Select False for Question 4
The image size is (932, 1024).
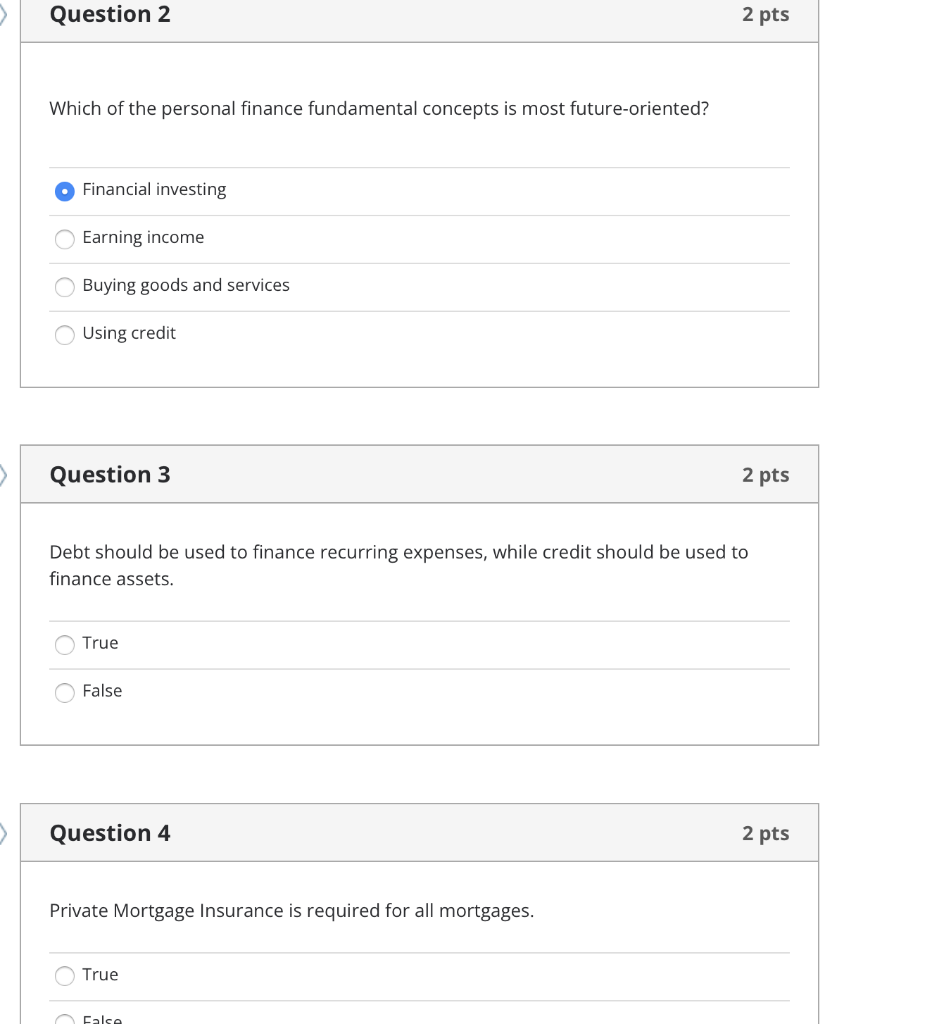pos(65,1019)
